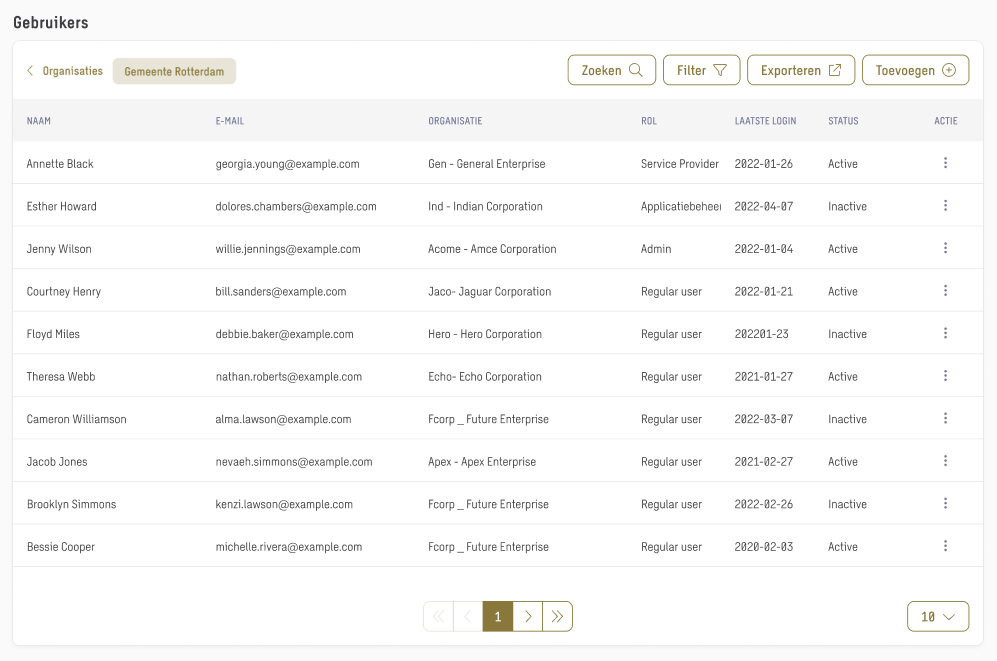Click email debbie.baker@example.com

[284, 334]
